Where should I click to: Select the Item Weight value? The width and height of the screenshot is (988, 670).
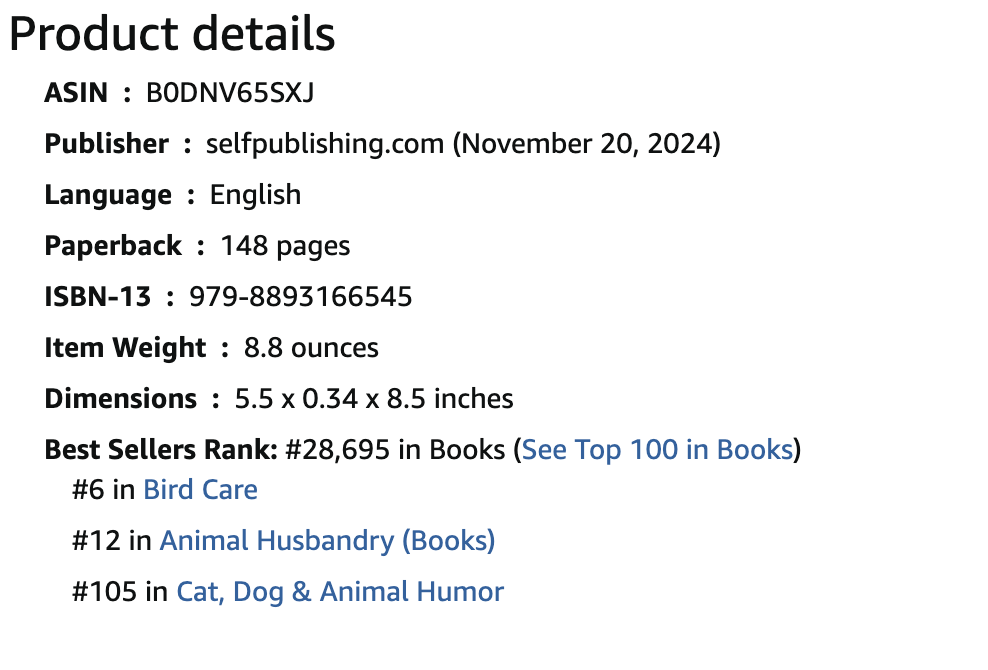click(312, 348)
